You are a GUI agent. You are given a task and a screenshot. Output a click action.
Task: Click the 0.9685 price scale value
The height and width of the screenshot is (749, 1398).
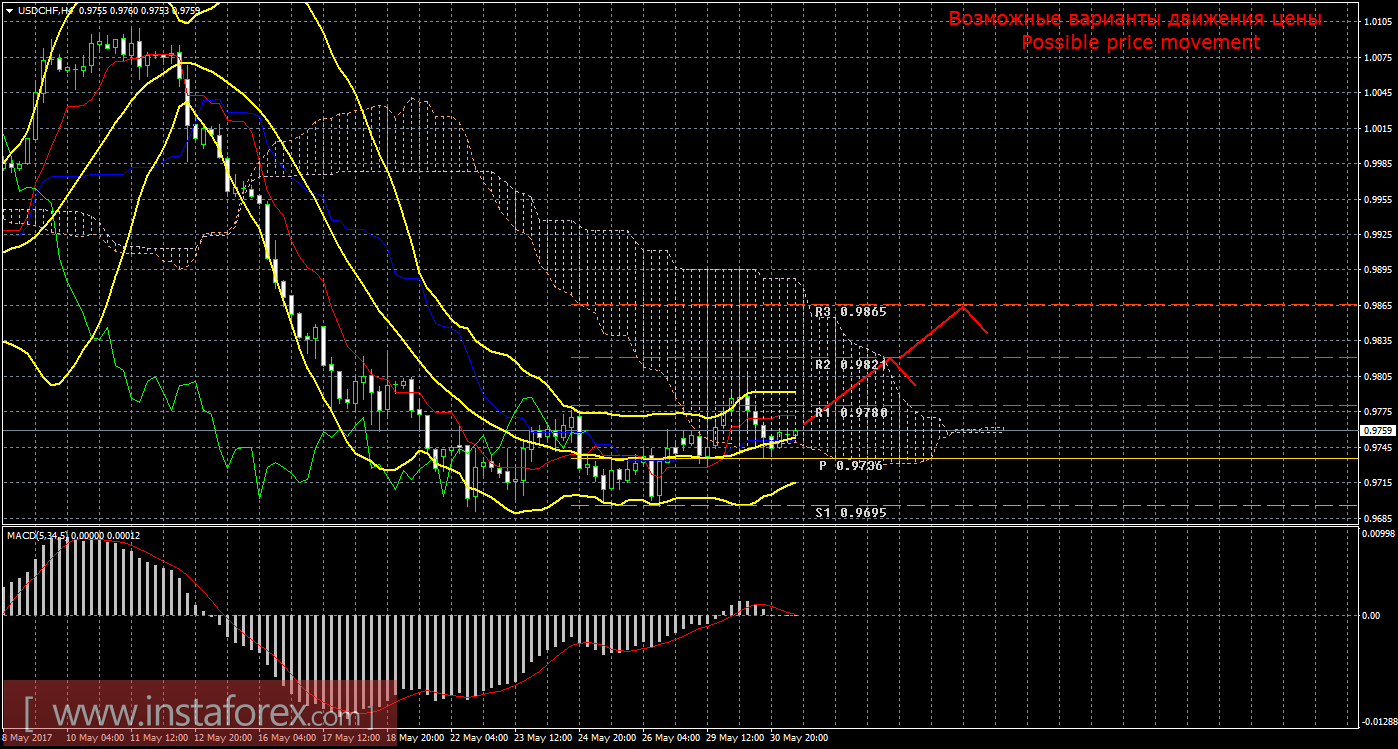coord(1377,518)
